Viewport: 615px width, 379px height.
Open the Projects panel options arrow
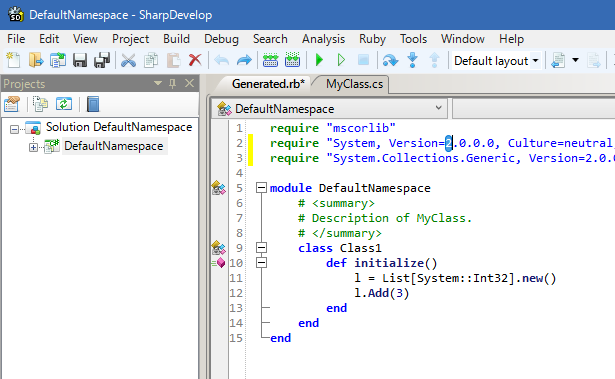pos(158,83)
